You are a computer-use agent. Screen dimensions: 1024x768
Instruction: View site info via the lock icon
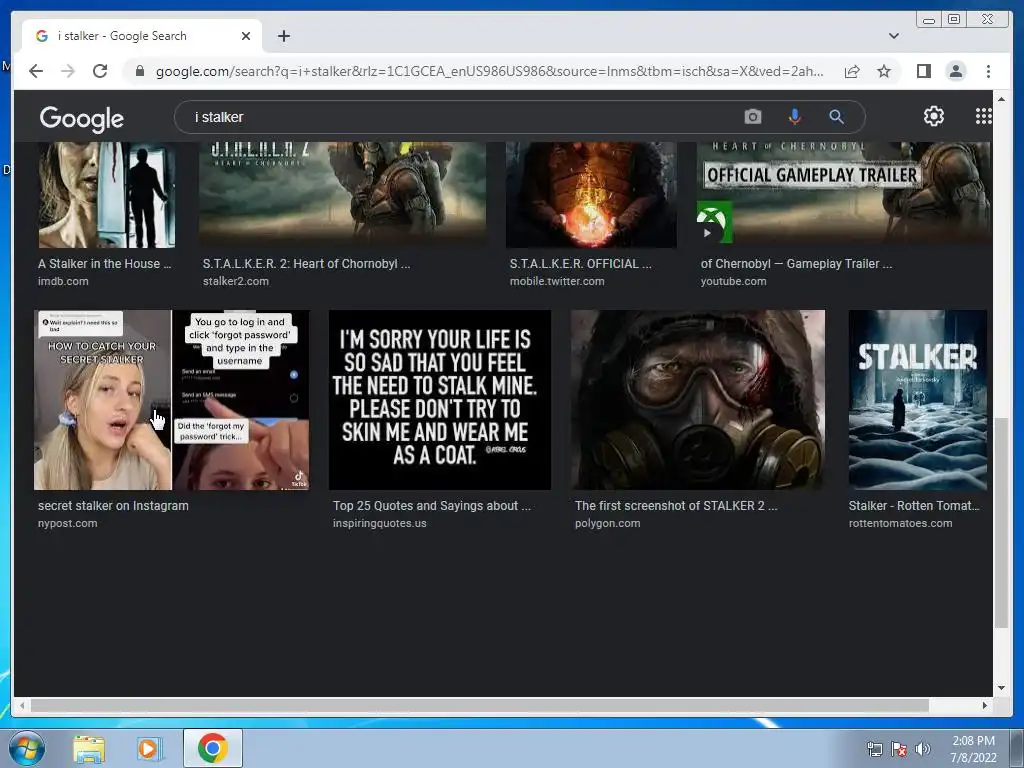click(x=139, y=71)
